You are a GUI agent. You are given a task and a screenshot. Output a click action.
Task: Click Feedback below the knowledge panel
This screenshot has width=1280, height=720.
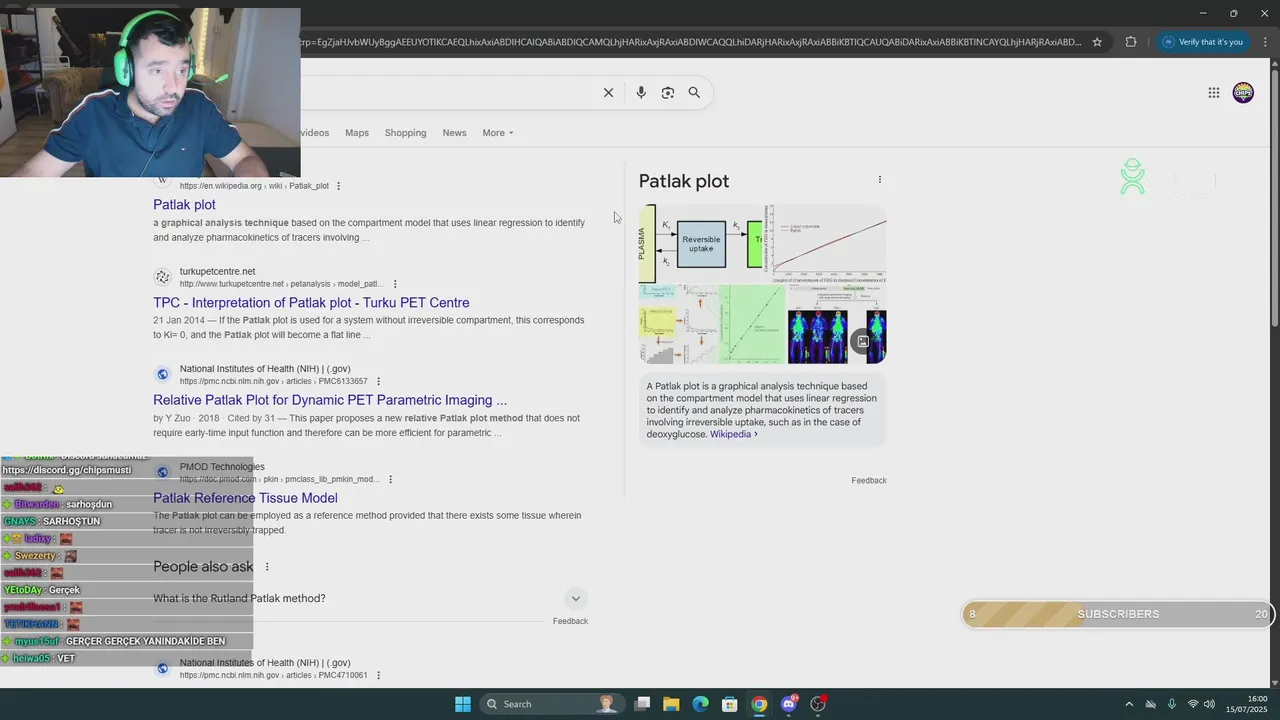(869, 481)
